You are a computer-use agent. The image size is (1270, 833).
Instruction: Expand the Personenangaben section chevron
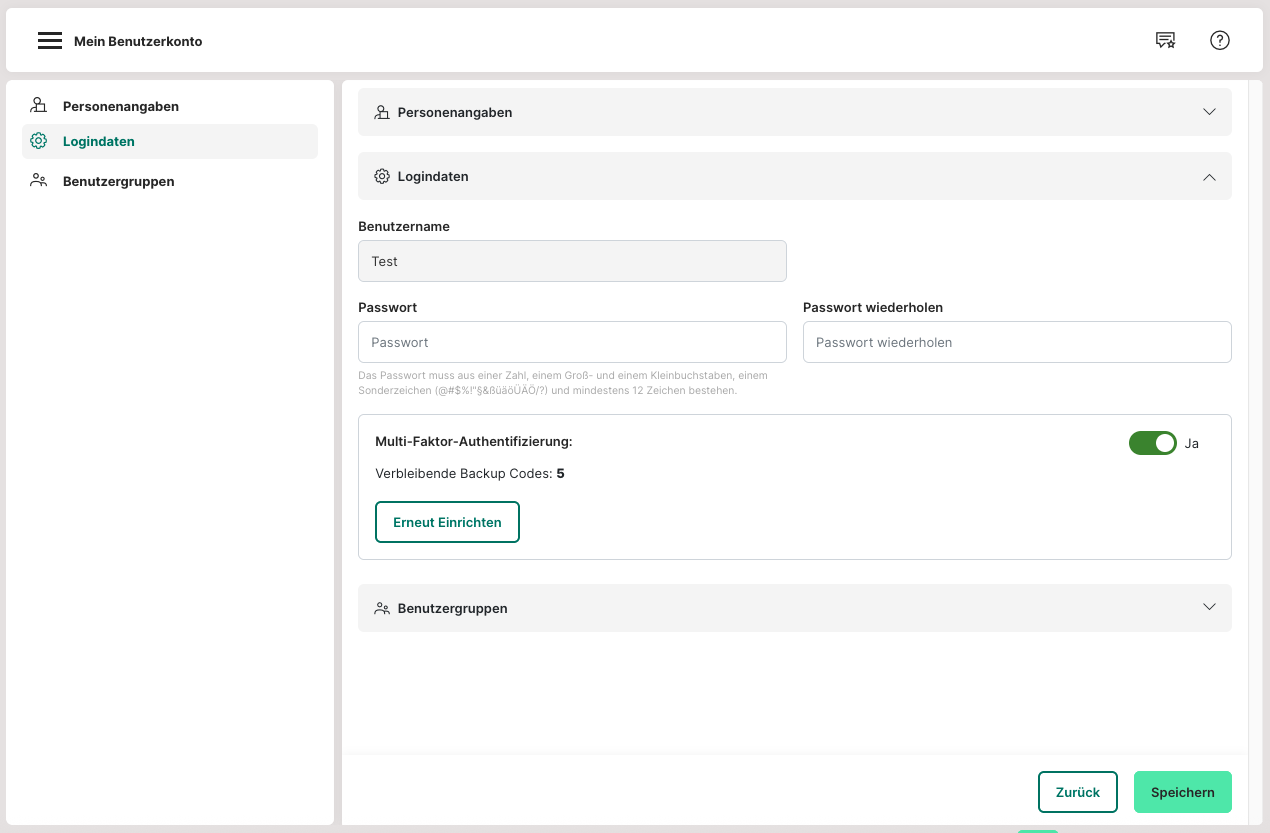coord(1209,112)
